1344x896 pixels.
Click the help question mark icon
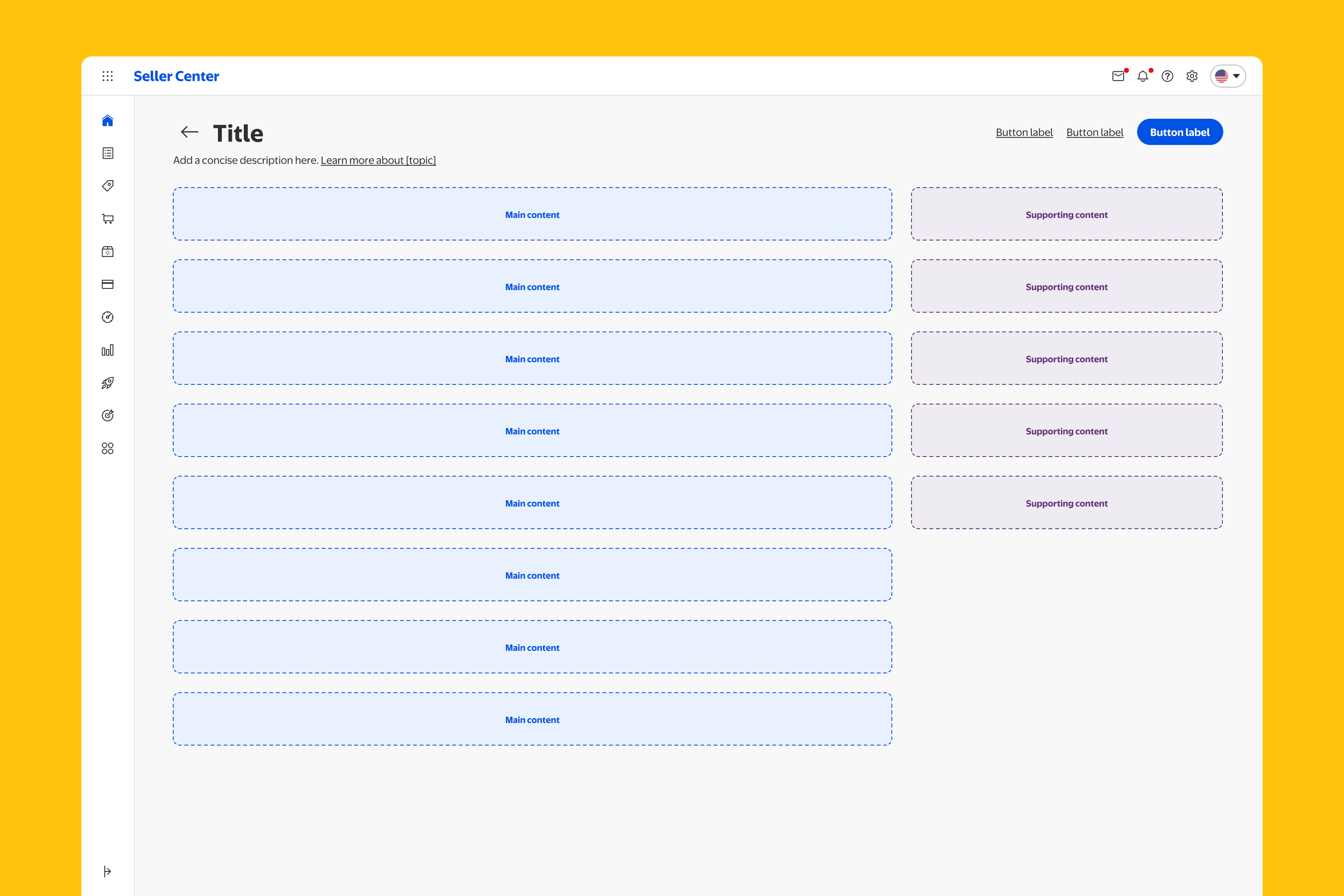coord(1167,76)
